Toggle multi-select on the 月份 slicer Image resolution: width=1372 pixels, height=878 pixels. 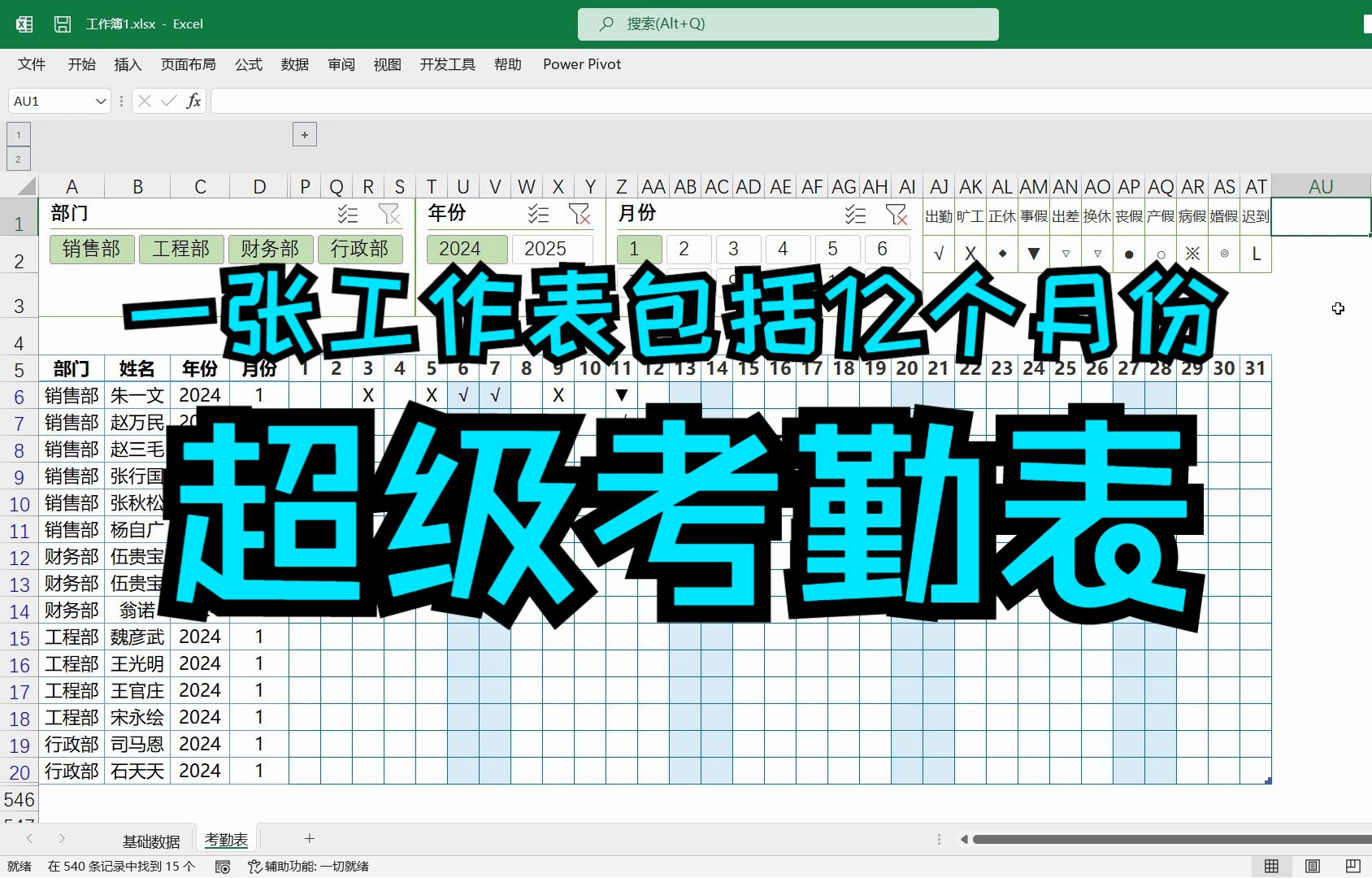point(855,214)
